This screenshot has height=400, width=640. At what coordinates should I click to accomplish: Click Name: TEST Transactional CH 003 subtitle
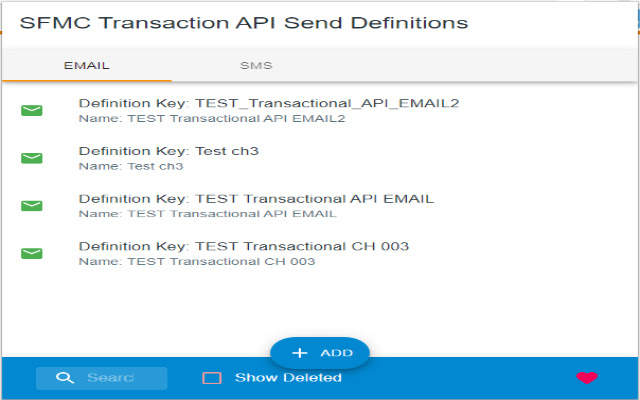click(x=197, y=262)
